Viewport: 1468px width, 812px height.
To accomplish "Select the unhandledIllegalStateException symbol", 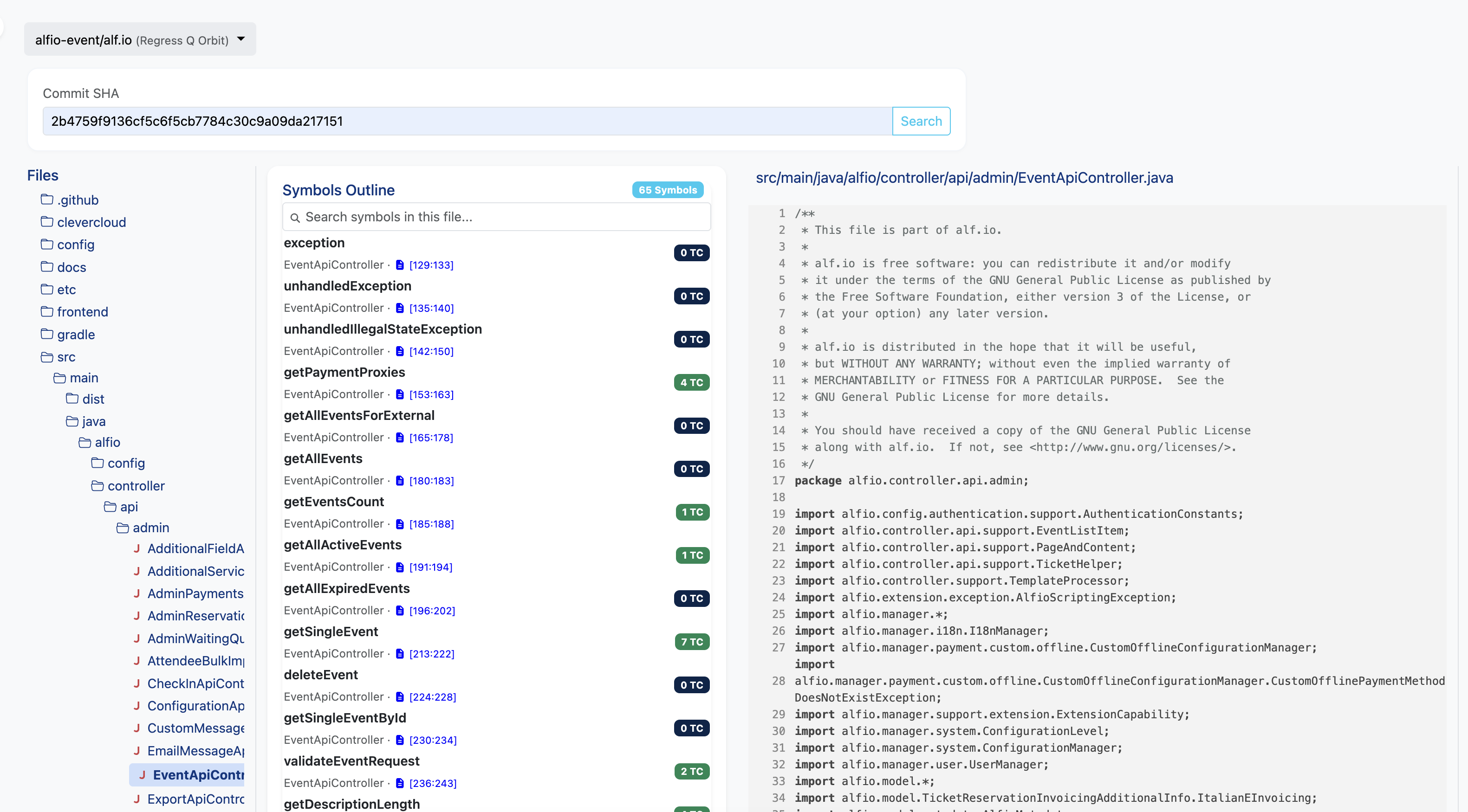I will (383, 329).
